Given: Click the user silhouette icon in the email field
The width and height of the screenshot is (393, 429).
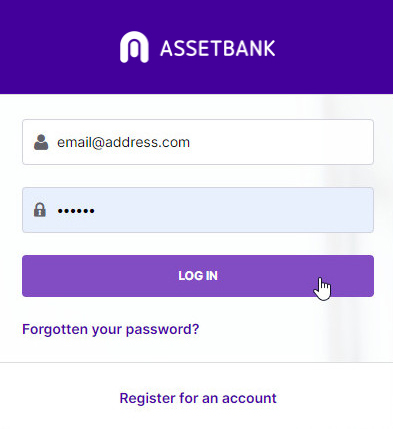Looking at the screenshot, I should (x=41, y=142).
